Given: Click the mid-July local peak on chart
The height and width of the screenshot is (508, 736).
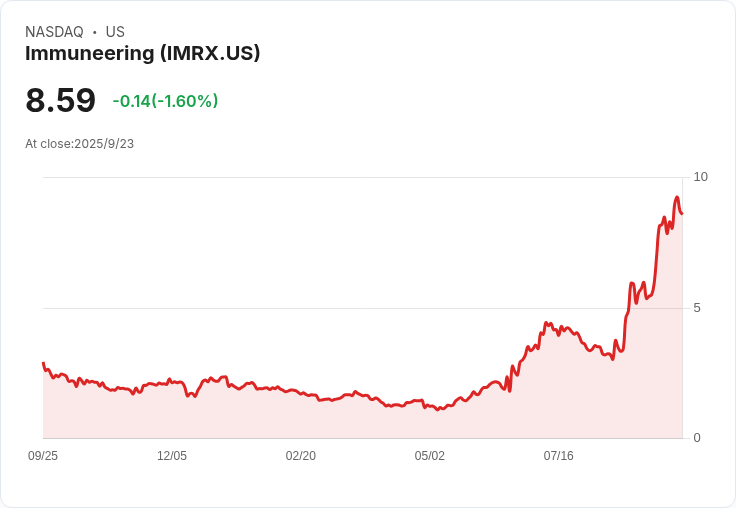Looking at the screenshot, I should 546,323.
